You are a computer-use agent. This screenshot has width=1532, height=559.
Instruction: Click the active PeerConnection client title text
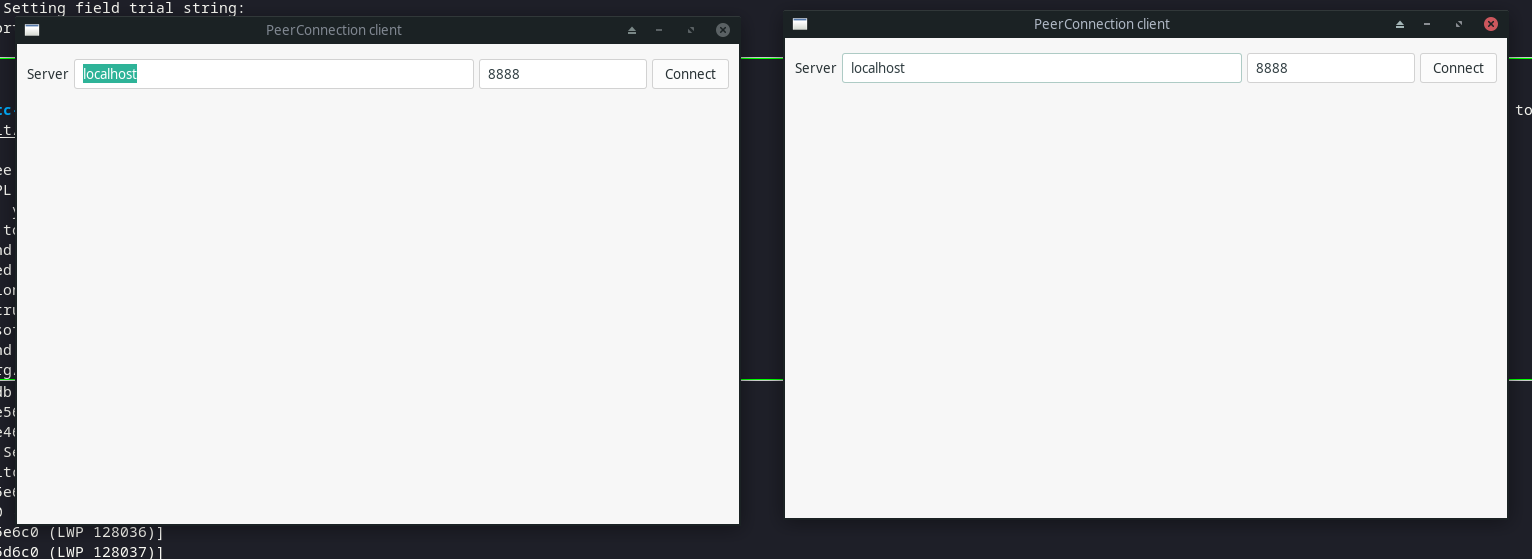click(x=1101, y=24)
